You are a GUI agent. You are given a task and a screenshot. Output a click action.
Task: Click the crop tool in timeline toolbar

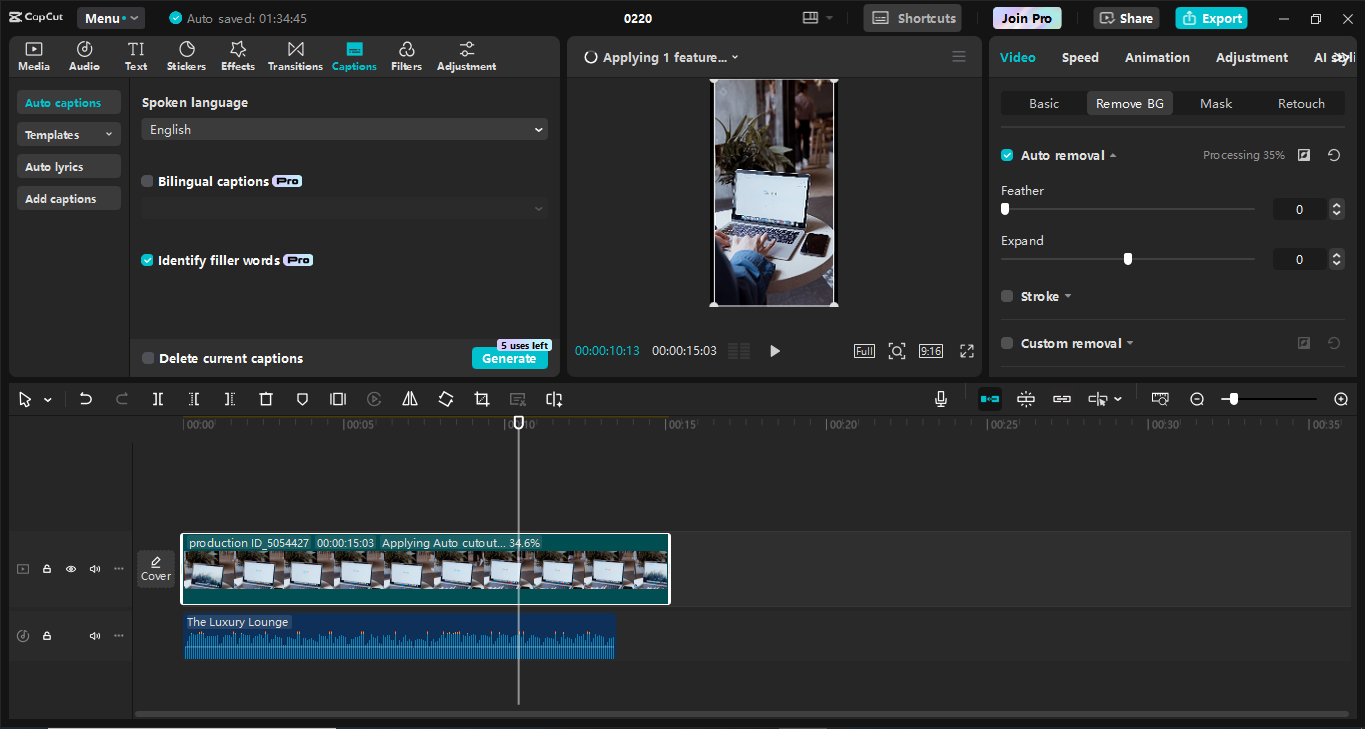[482, 399]
